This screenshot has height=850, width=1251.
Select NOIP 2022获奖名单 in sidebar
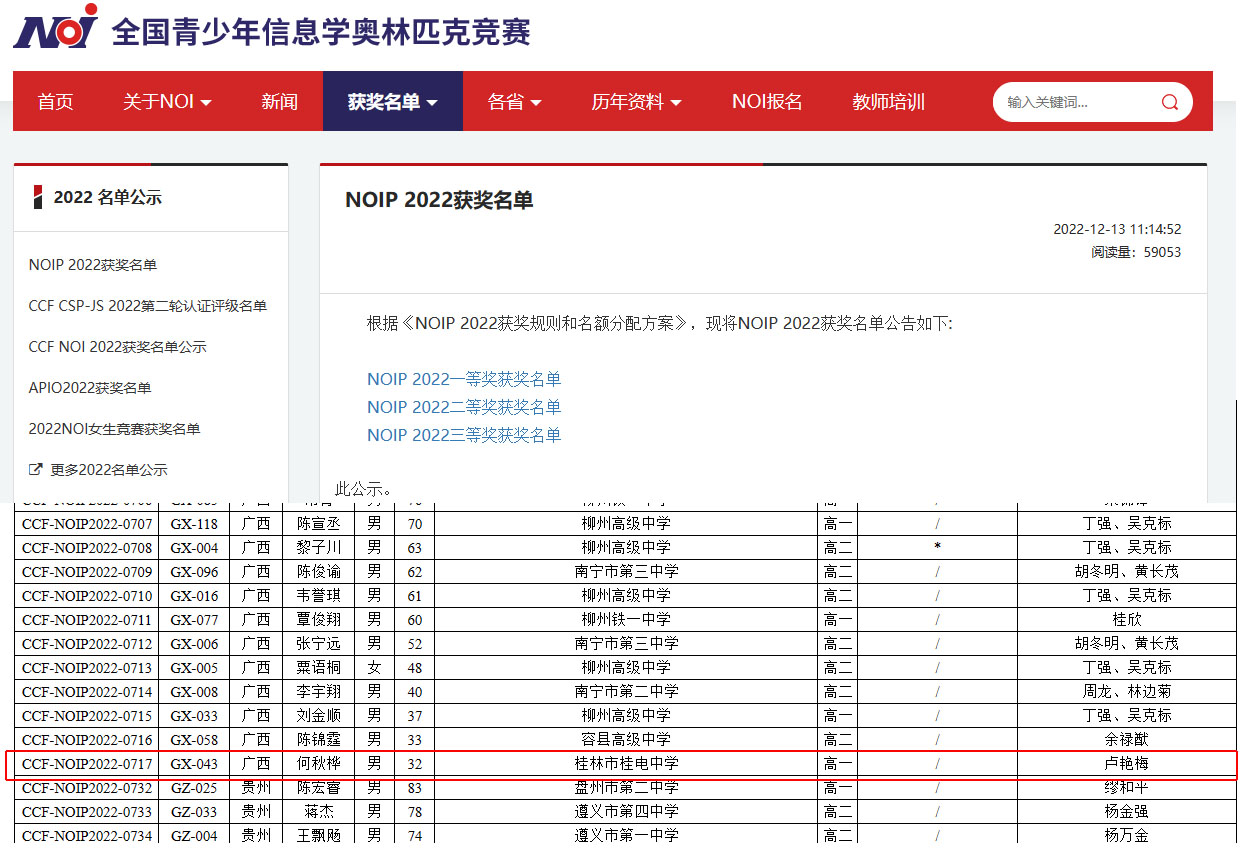tap(93, 265)
